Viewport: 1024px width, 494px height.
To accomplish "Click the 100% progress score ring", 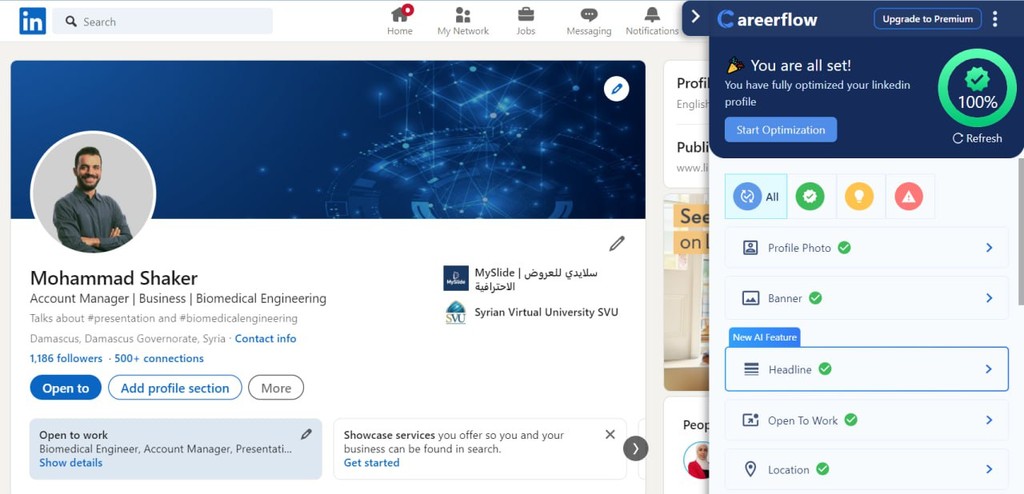I will 977,88.
